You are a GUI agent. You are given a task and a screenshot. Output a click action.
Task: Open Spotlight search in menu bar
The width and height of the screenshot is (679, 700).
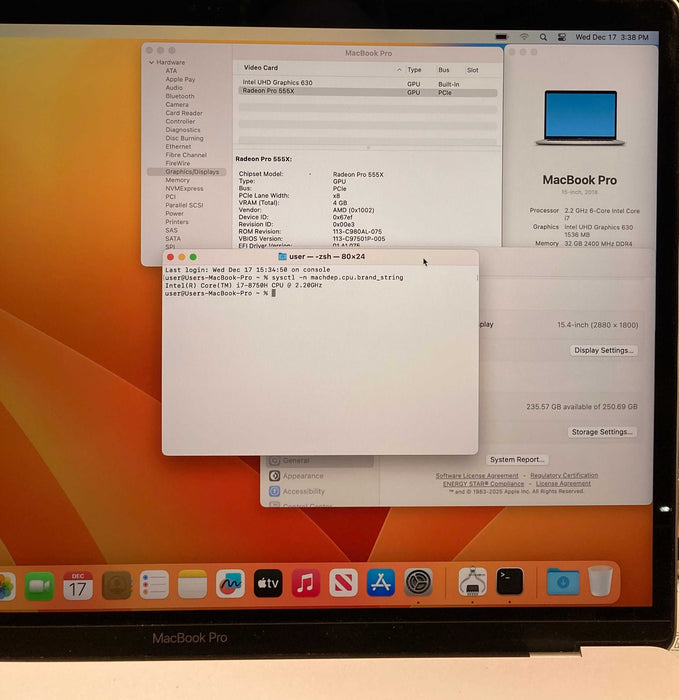coord(543,37)
